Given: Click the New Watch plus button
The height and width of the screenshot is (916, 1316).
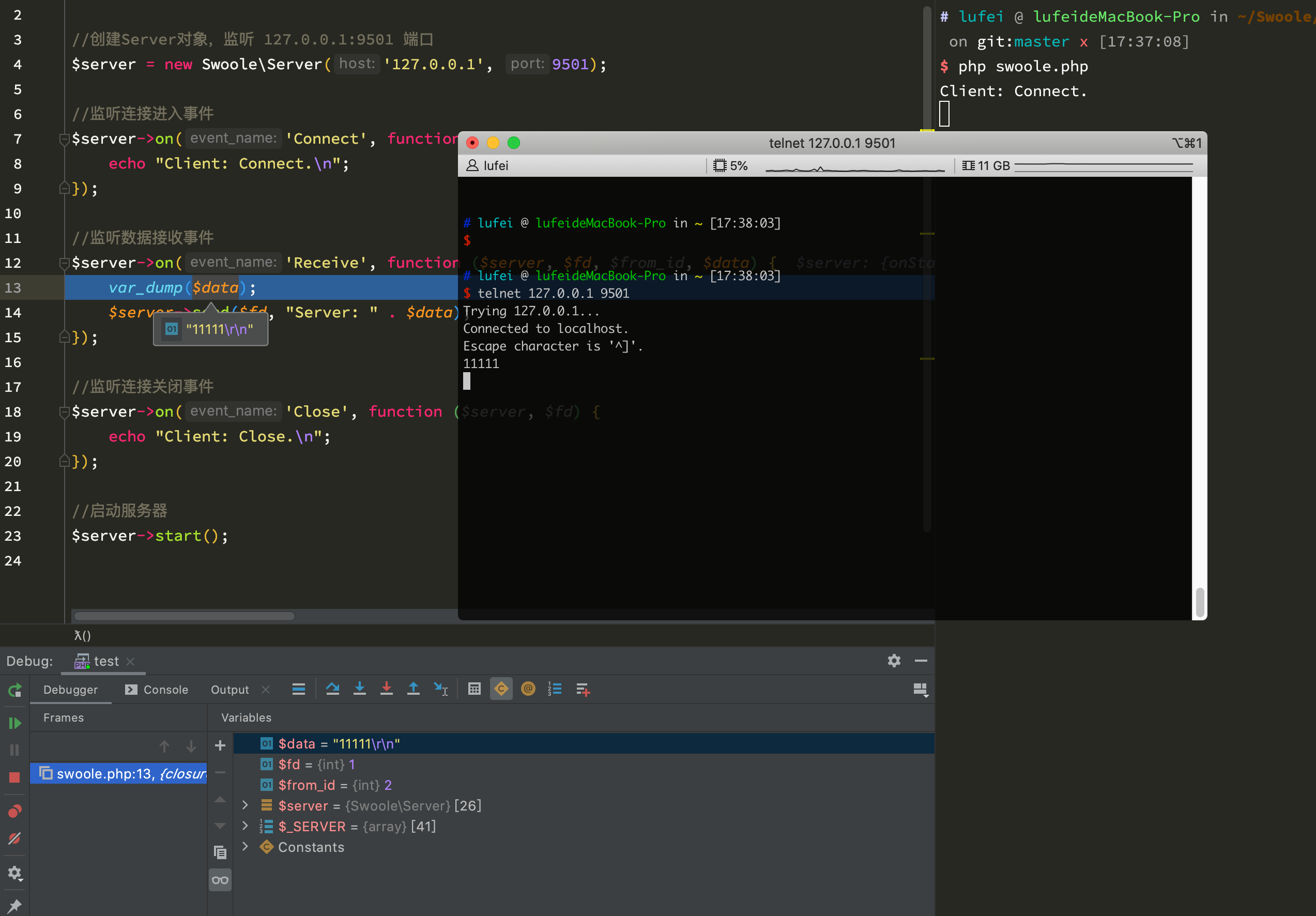Looking at the screenshot, I should pos(220,745).
